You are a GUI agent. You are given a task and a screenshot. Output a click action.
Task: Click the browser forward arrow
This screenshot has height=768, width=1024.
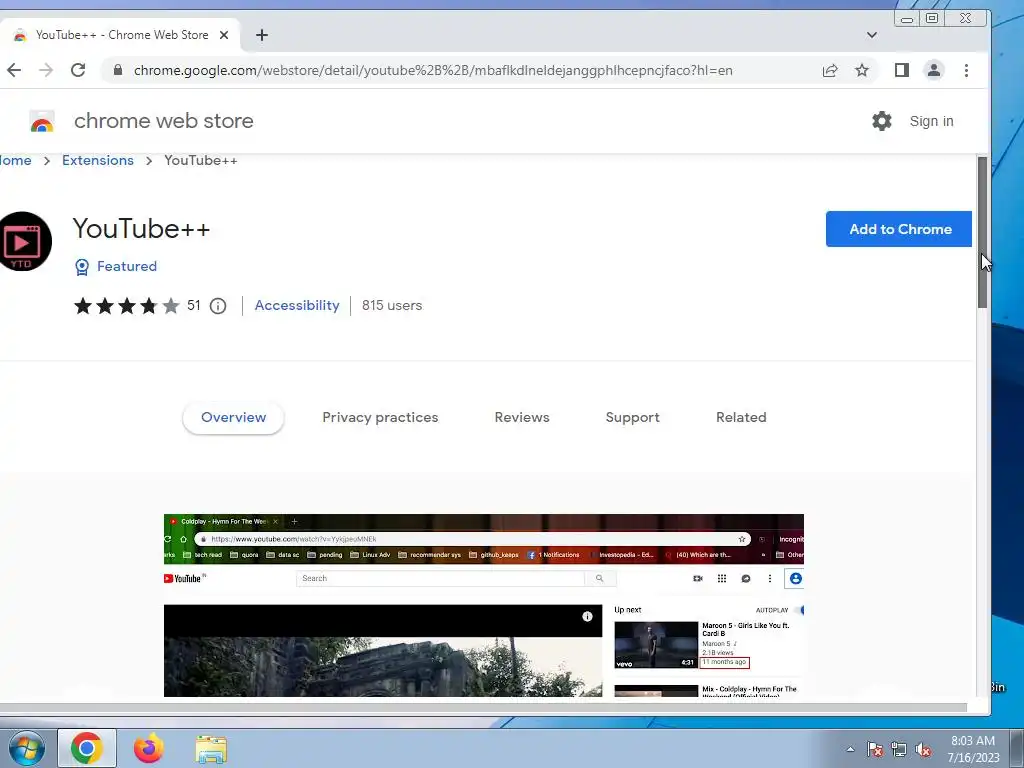coord(46,70)
